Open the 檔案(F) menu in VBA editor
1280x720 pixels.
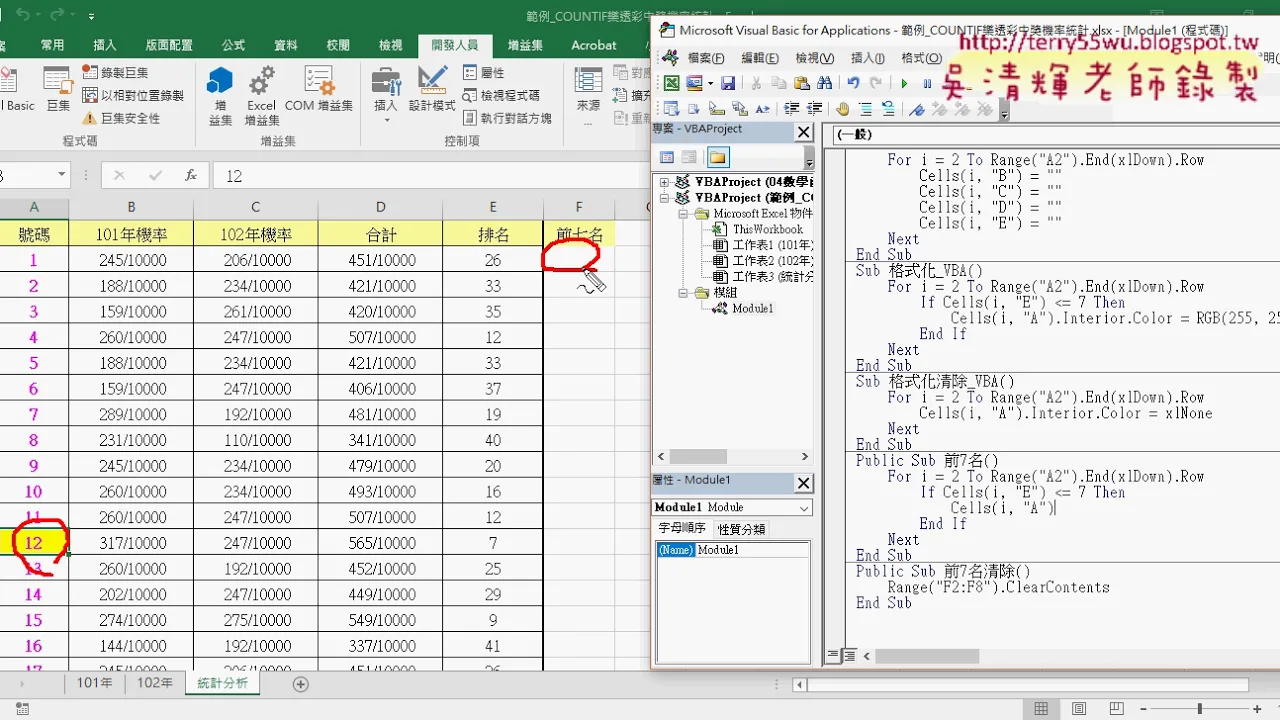706,58
